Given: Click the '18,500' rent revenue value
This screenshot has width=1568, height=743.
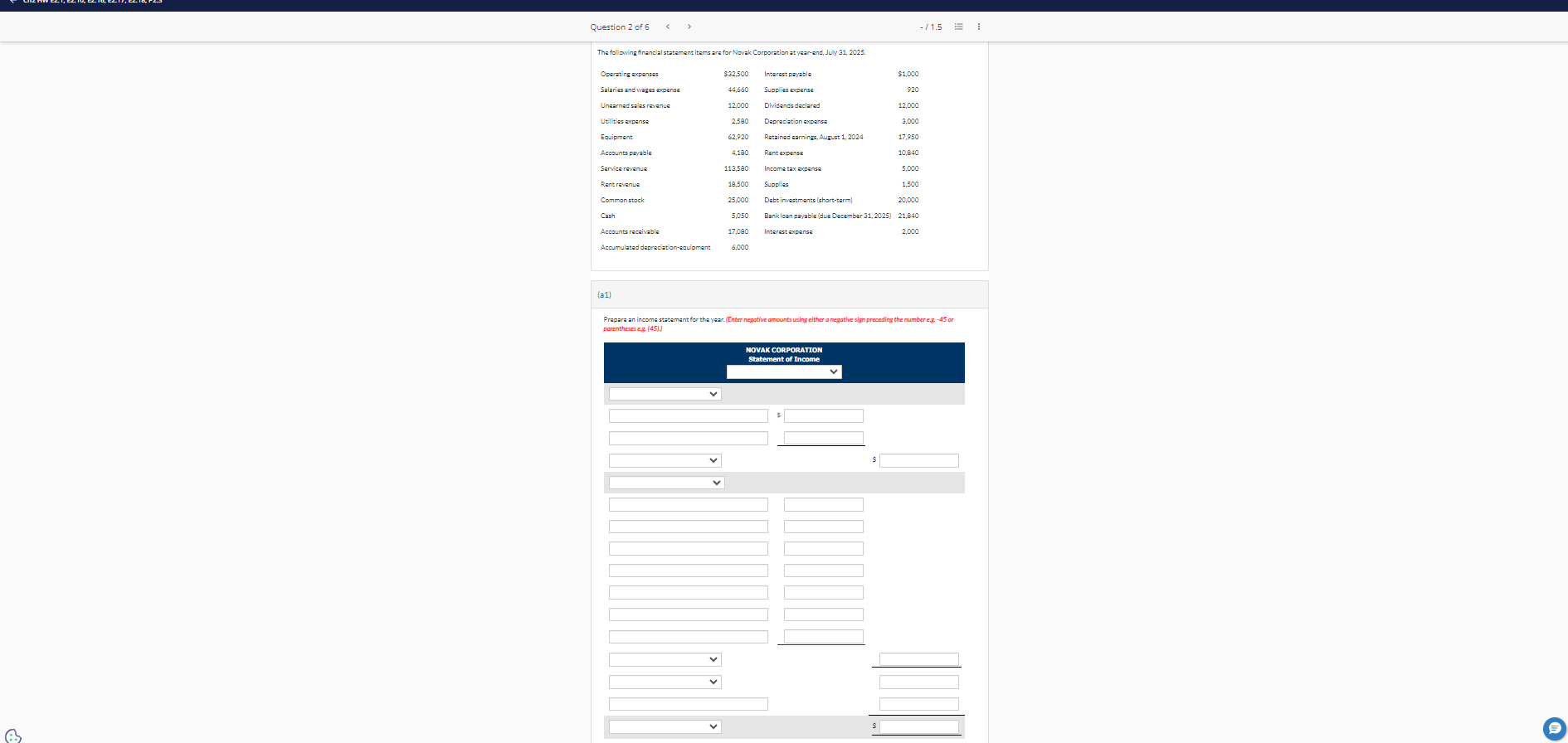Looking at the screenshot, I should pos(738,185).
